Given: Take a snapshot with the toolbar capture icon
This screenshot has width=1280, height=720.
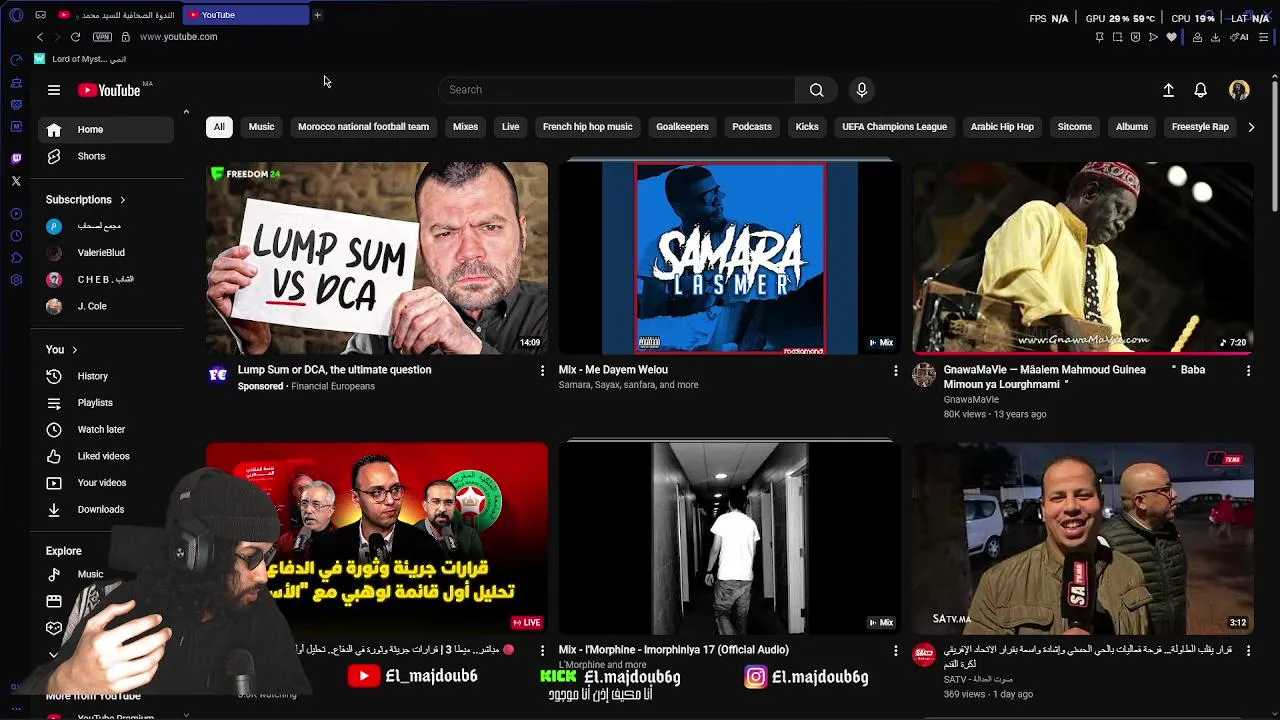Looking at the screenshot, I should click(1117, 37).
